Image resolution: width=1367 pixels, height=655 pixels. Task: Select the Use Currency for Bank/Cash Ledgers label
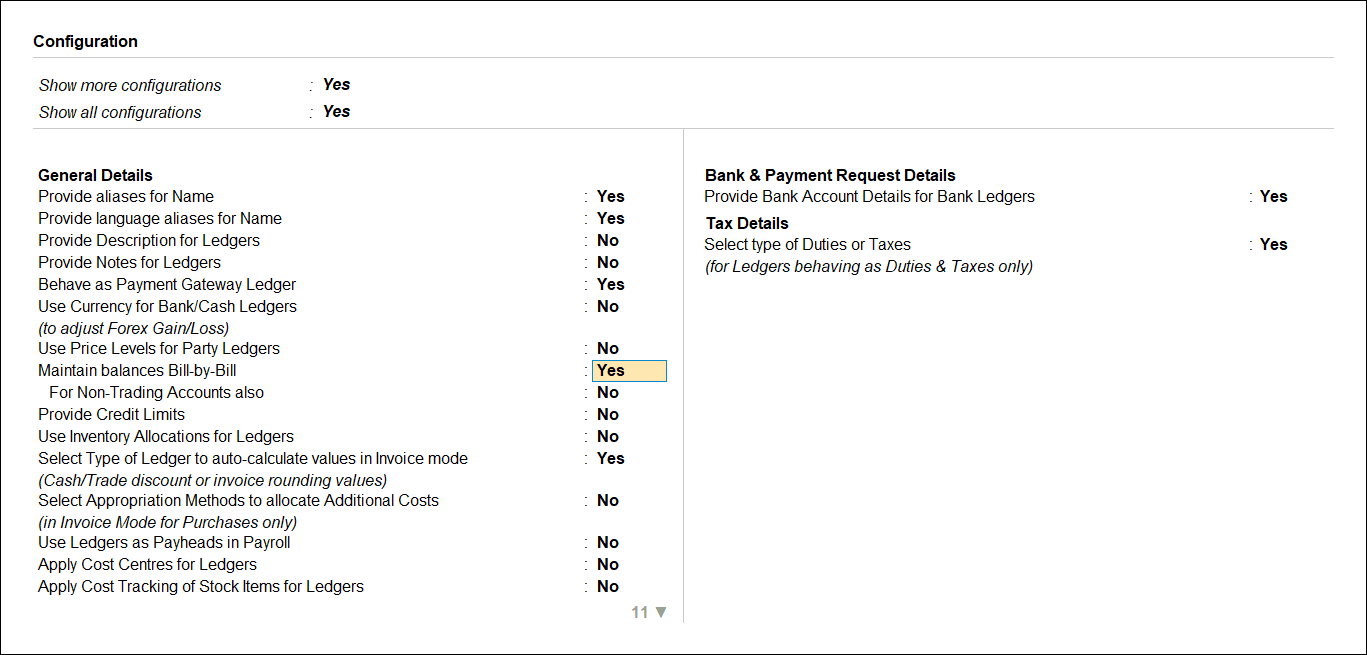point(167,307)
